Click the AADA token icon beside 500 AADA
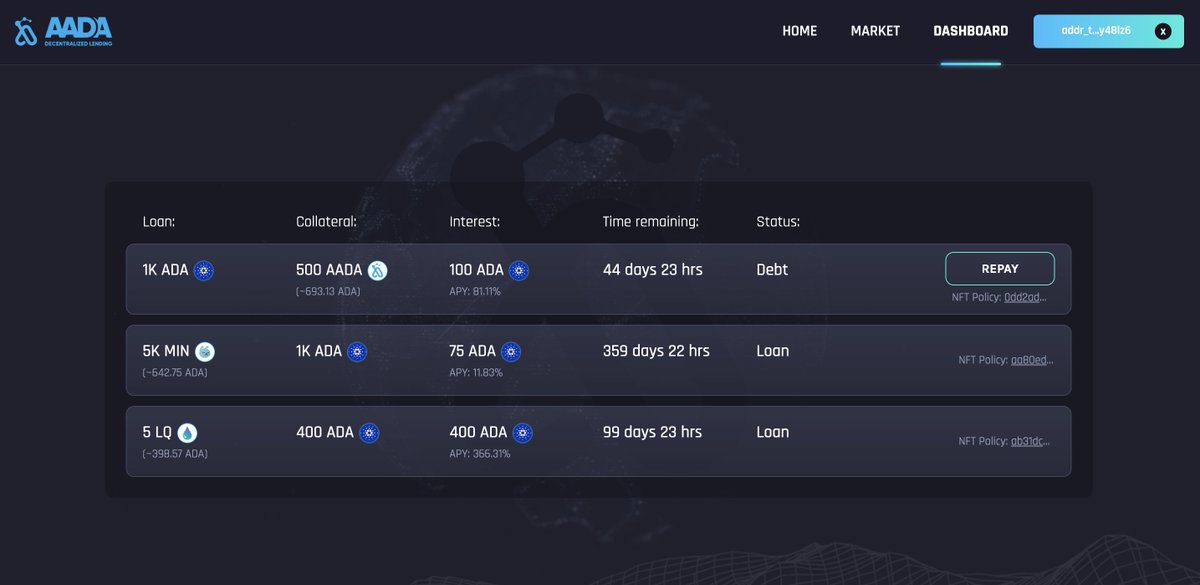 [x=377, y=270]
